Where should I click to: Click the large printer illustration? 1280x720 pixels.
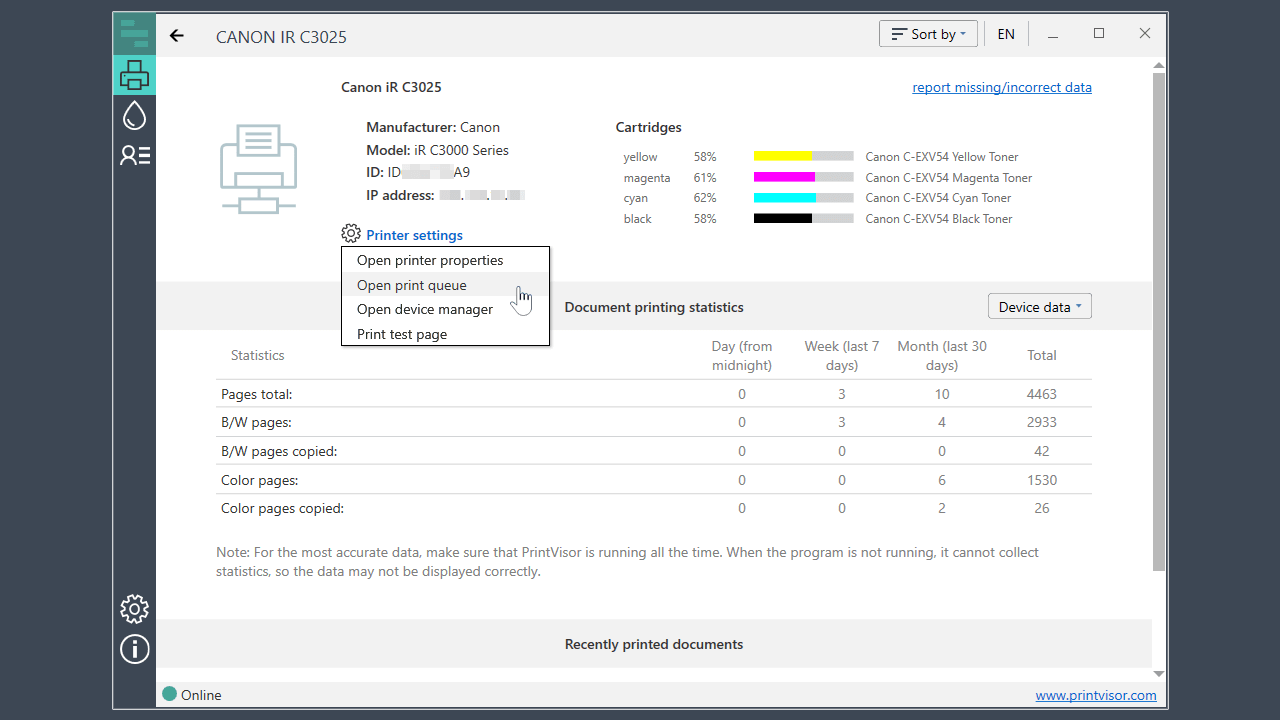click(257, 168)
